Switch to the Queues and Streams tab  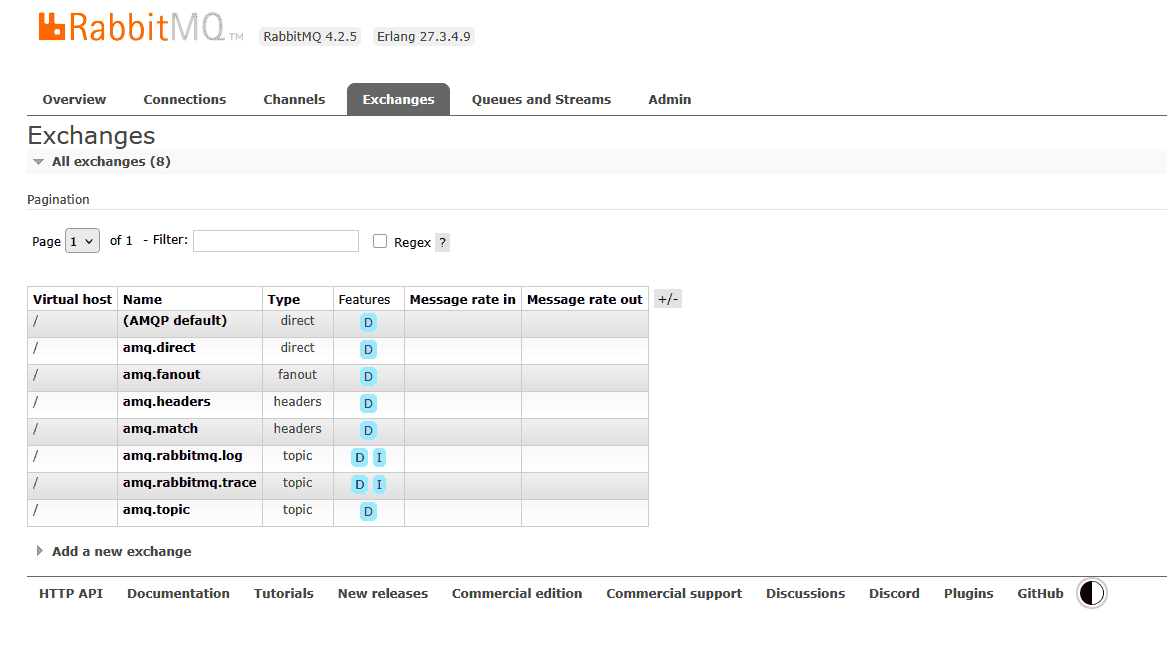coord(541,99)
